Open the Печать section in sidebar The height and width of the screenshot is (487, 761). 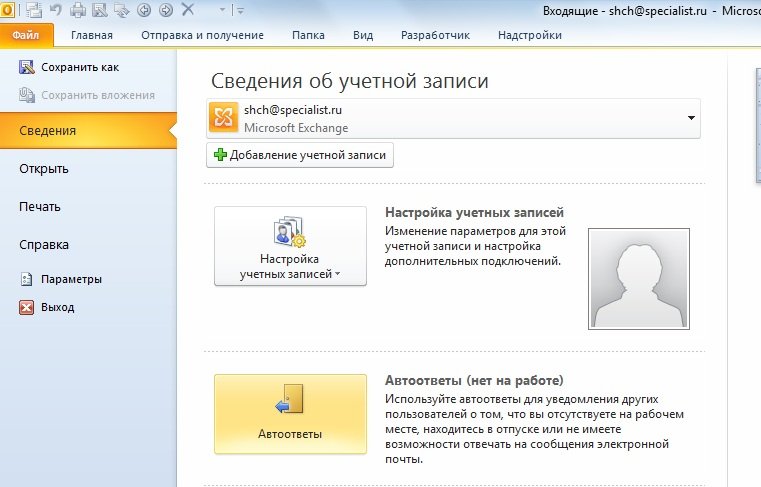[40, 207]
